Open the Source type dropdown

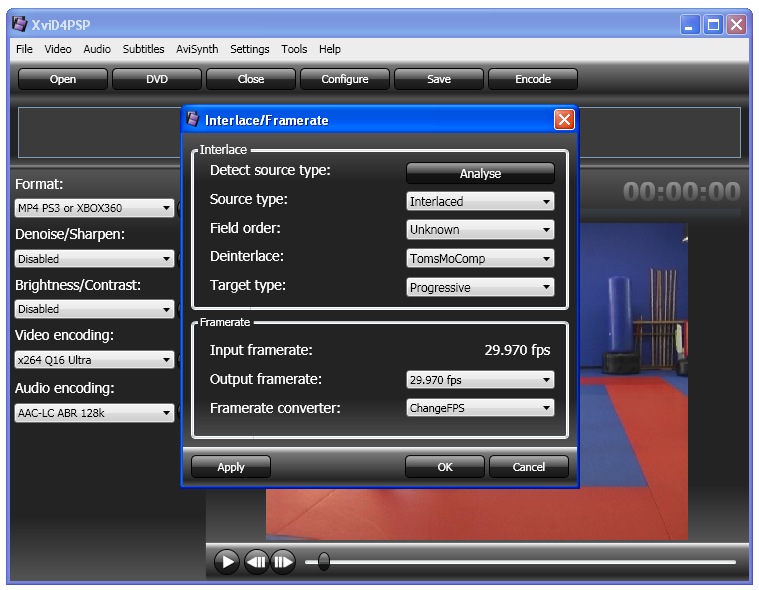coord(480,201)
